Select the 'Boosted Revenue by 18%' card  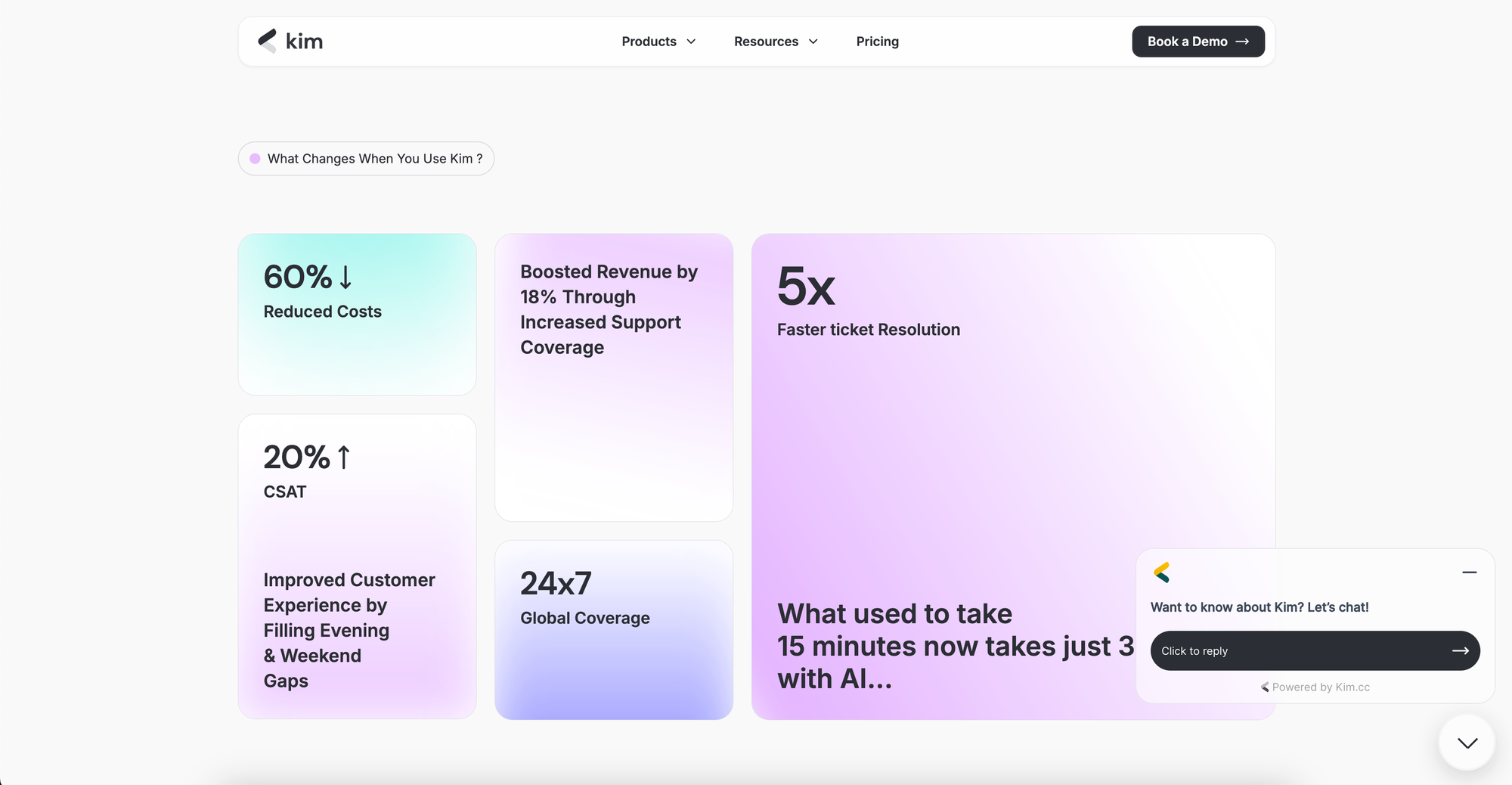tap(614, 377)
